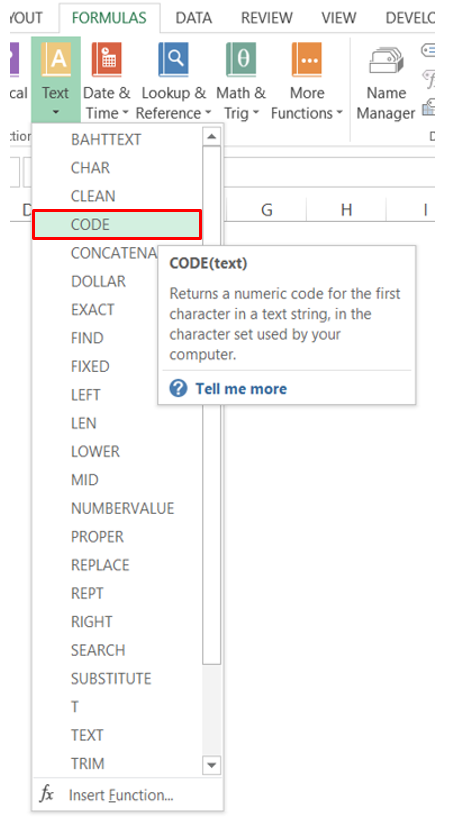Open the Lookup & Reference book icon
Viewport: 451px width, 818px height.
tap(173, 59)
